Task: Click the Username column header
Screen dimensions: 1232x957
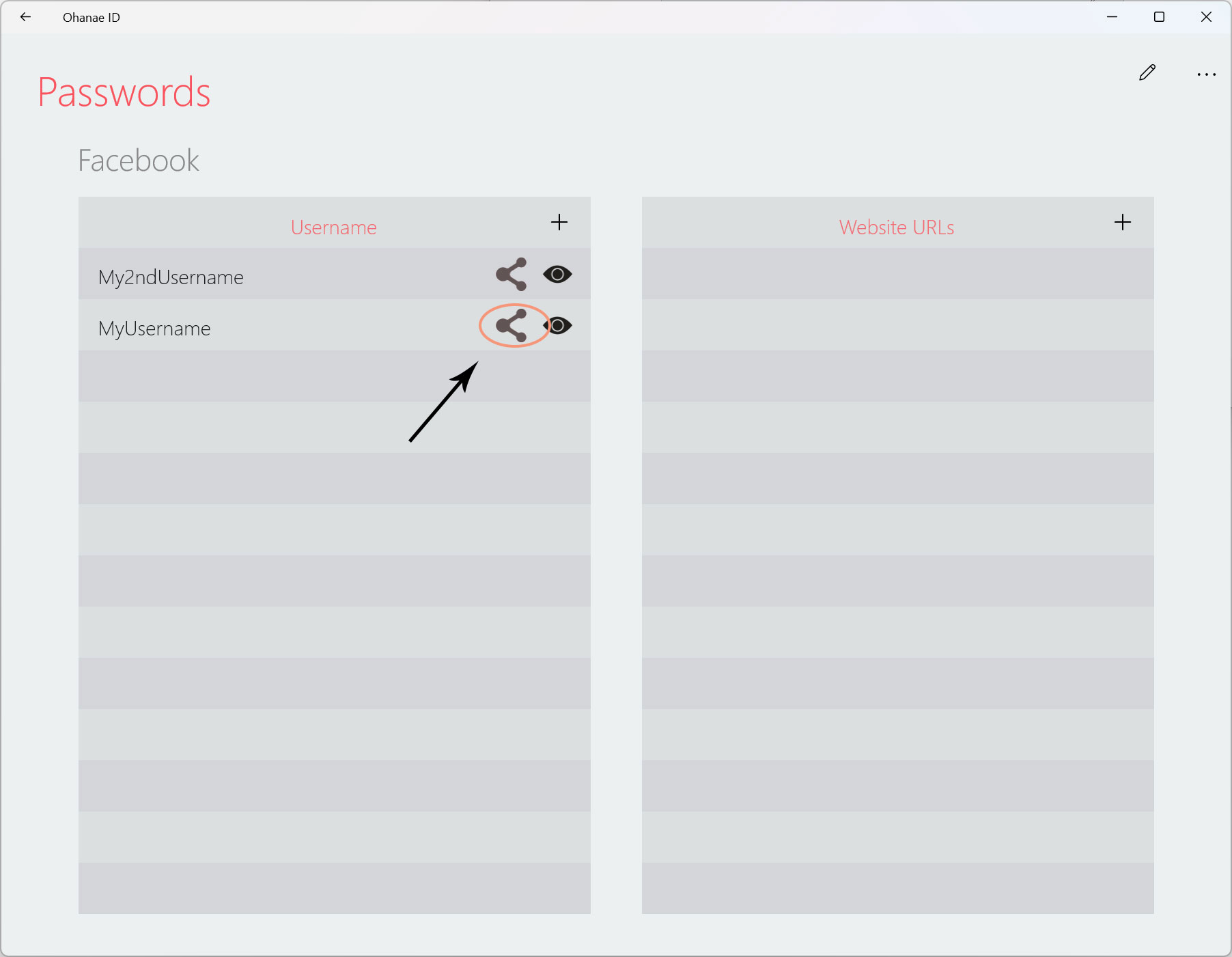Action: coord(334,227)
